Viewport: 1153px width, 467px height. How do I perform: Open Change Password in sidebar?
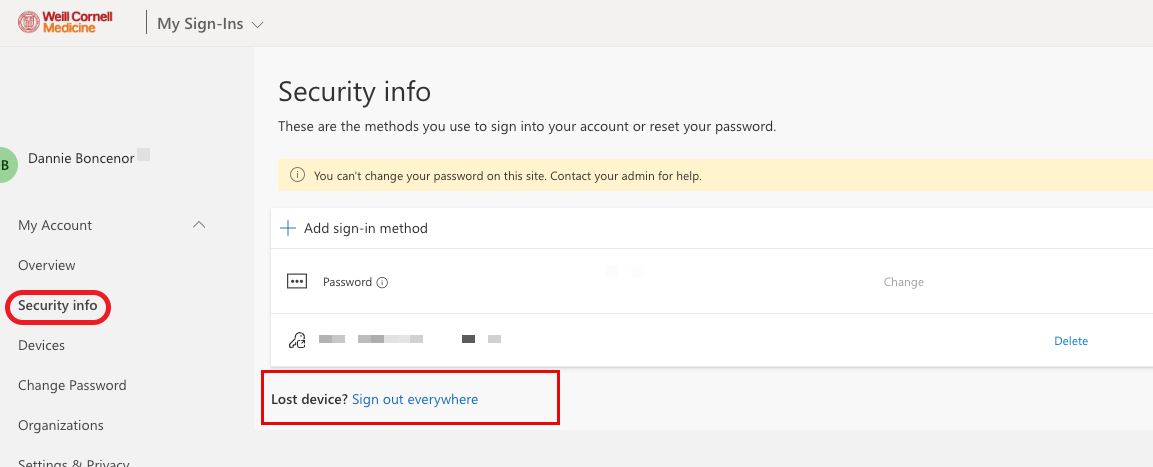click(72, 385)
